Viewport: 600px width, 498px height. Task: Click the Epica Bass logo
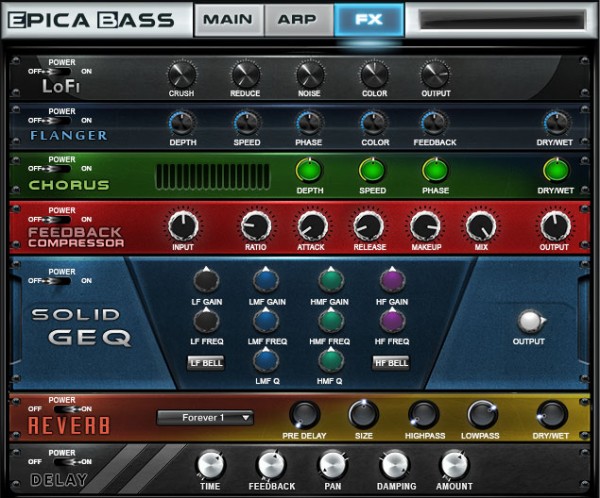pyautogui.click(x=91, y=20)
